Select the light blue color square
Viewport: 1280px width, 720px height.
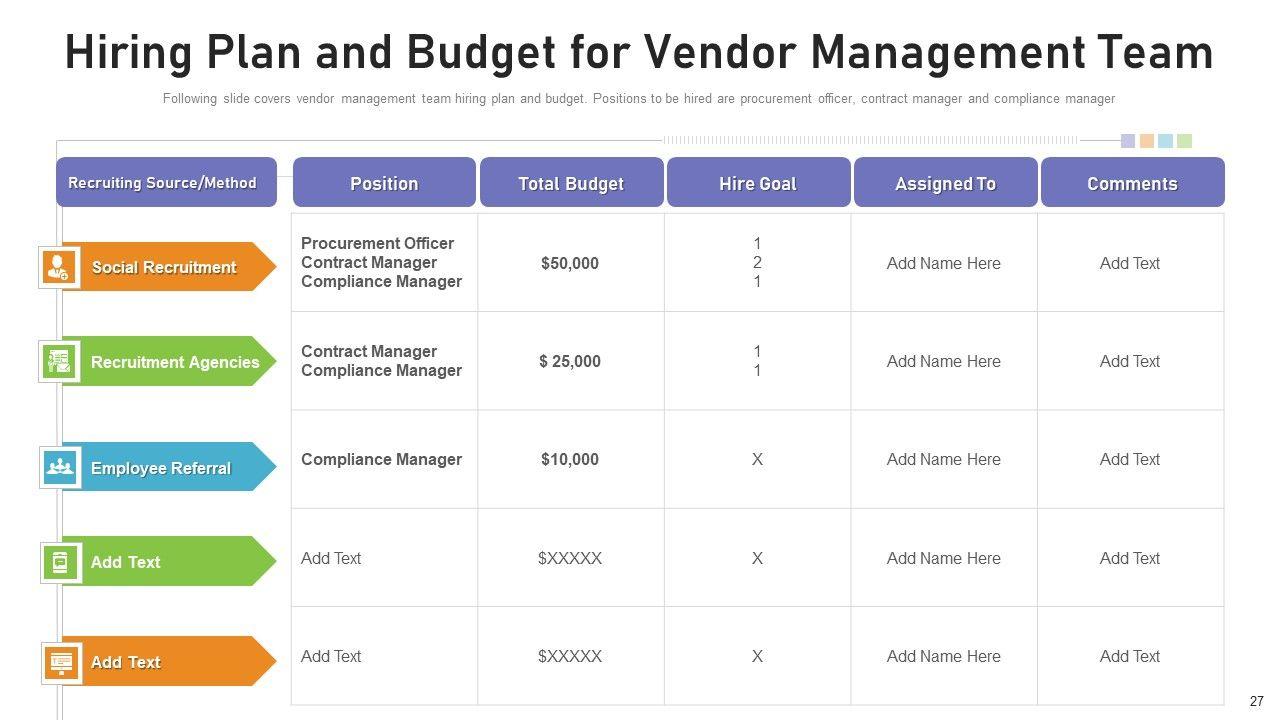(x=1165, y=141)
